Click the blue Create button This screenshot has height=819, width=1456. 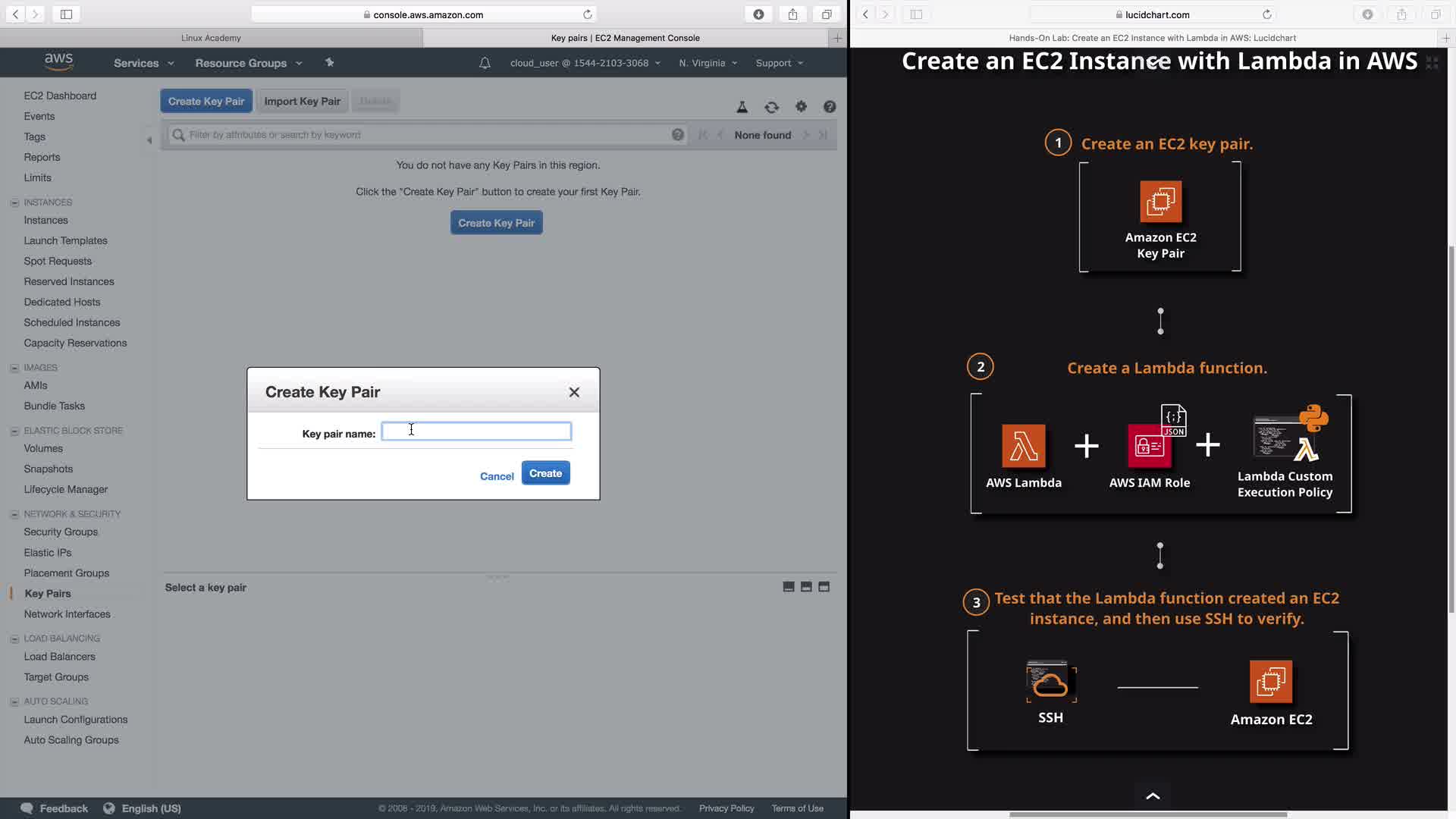pyautogui.click(x=545, y=473)
